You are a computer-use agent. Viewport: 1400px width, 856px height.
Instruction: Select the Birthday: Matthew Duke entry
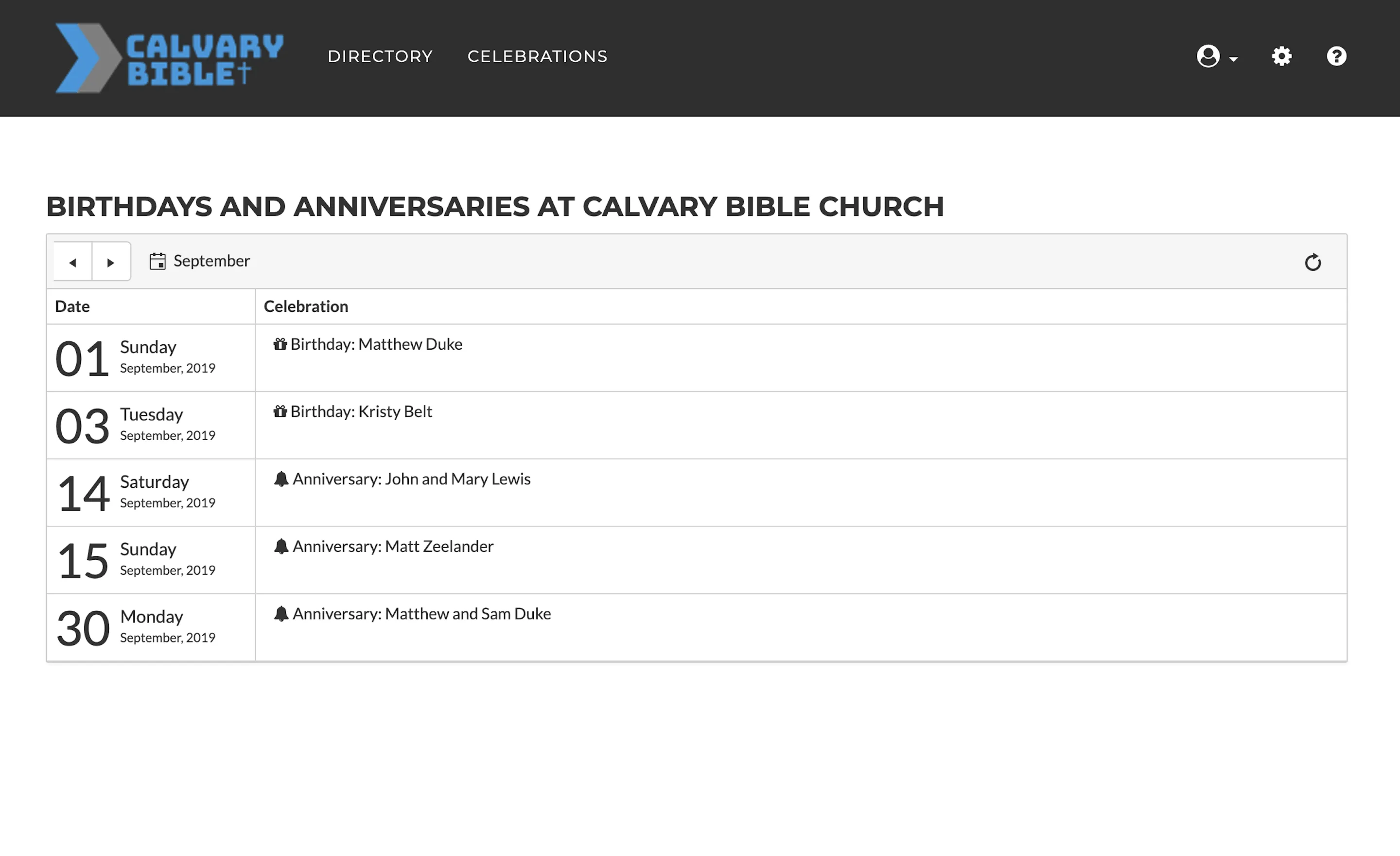point(376,343)
